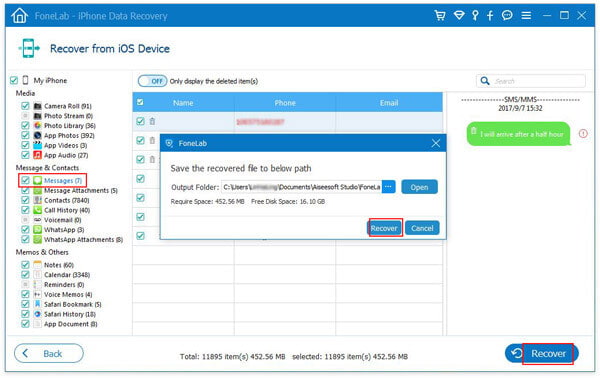The height and width of the screenshot is (378, 600).
Task: Click the Camera Roll icon
Action: click(x=38, y=106)
